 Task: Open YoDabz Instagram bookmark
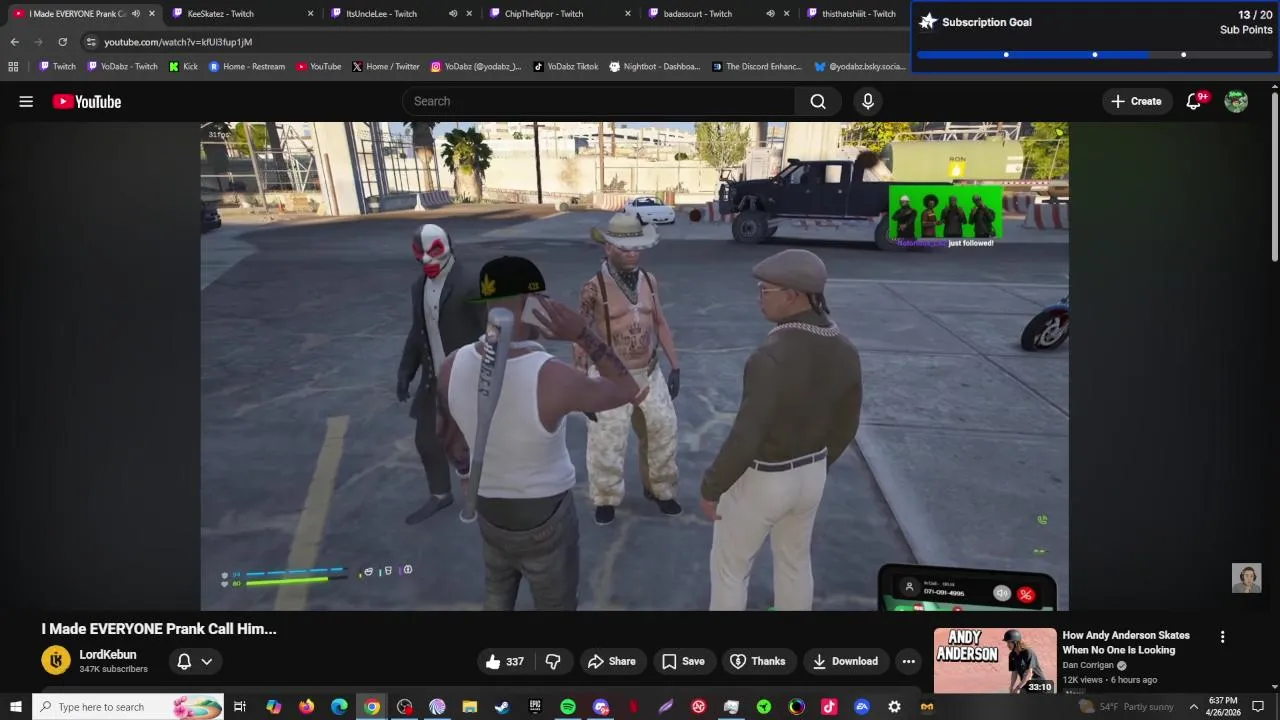(x=476, y=67)
